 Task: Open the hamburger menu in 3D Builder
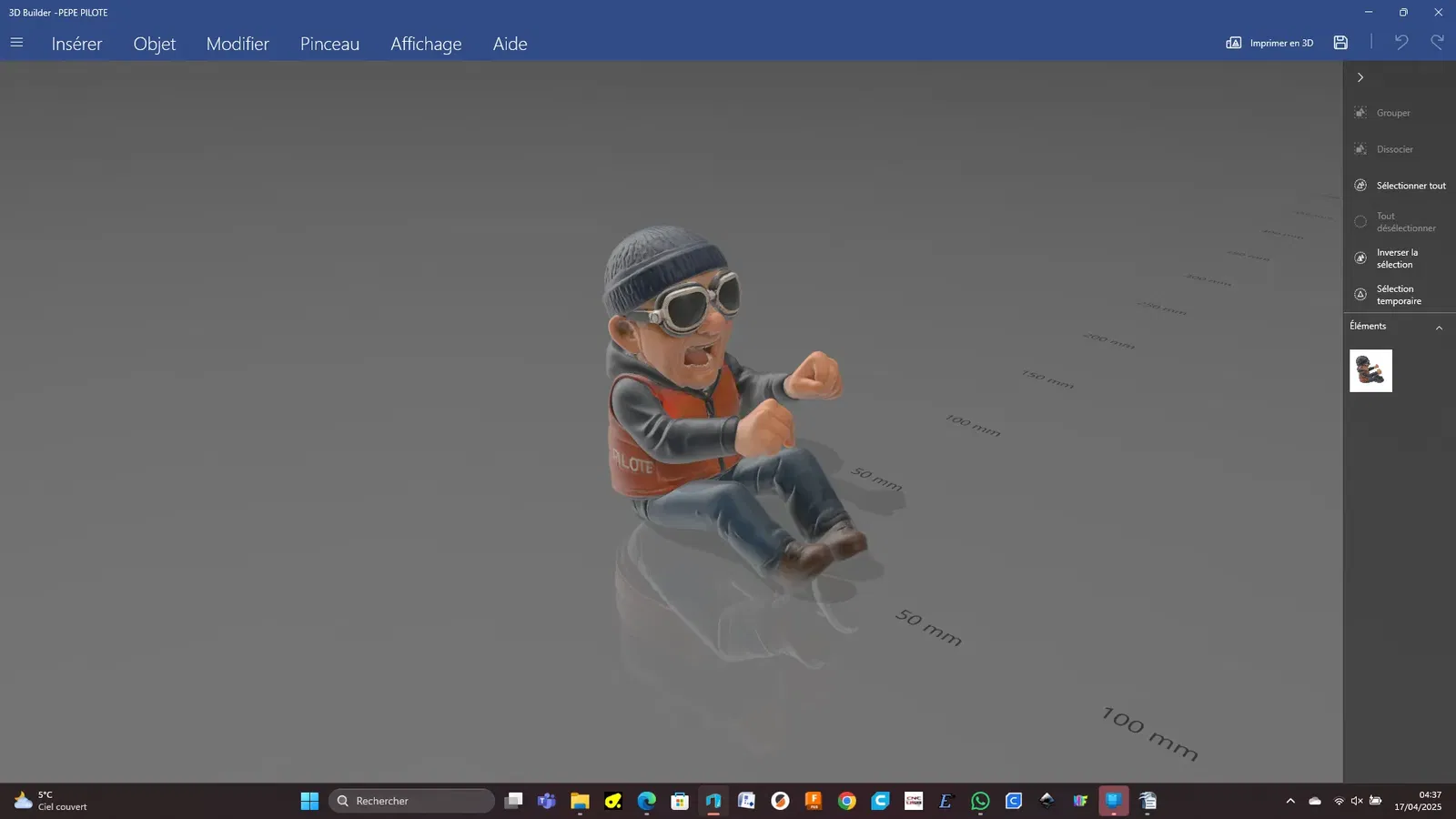coord(16,43)
